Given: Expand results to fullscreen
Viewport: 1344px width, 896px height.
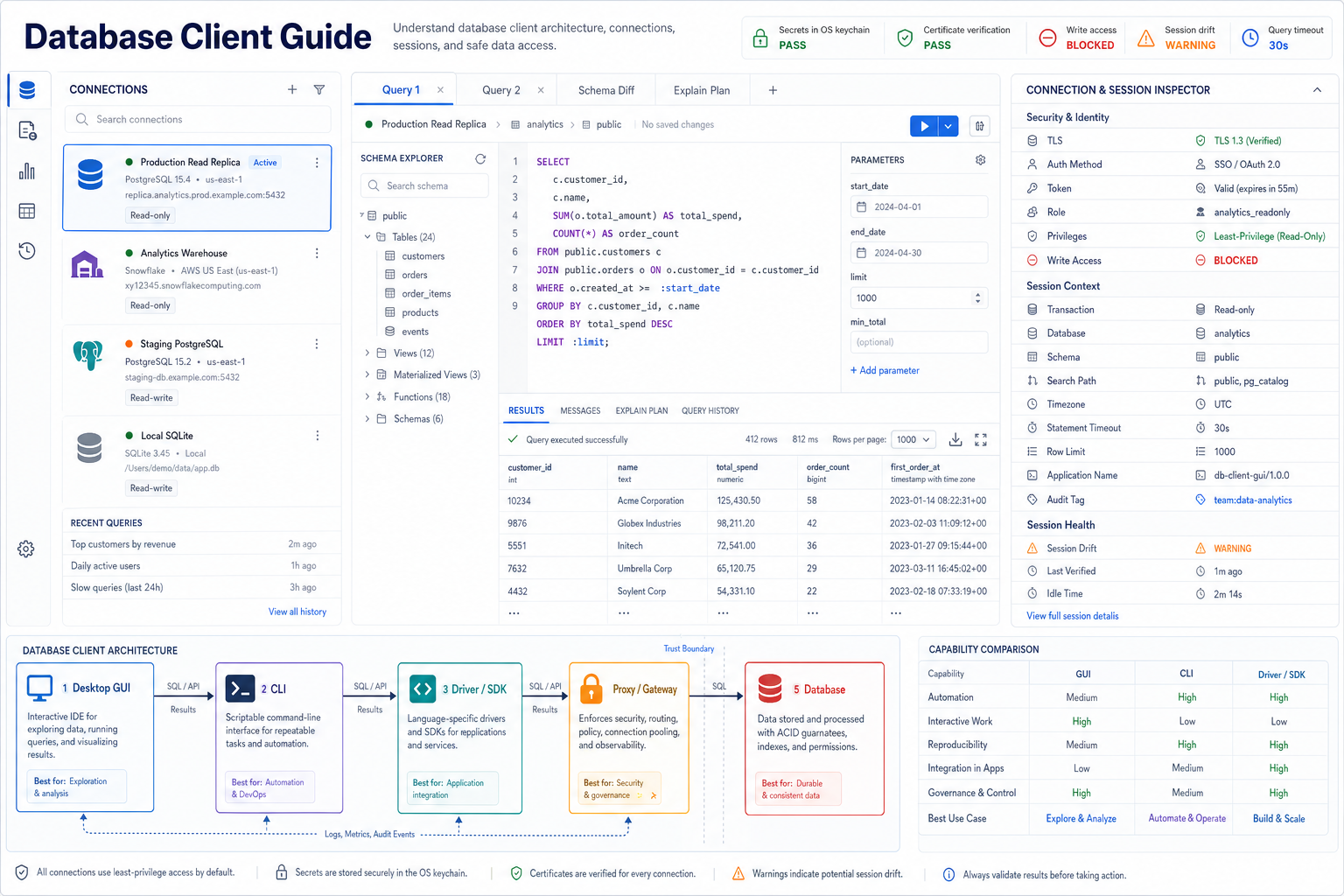Looking at the screenshot, I should [x=981, y=439].
